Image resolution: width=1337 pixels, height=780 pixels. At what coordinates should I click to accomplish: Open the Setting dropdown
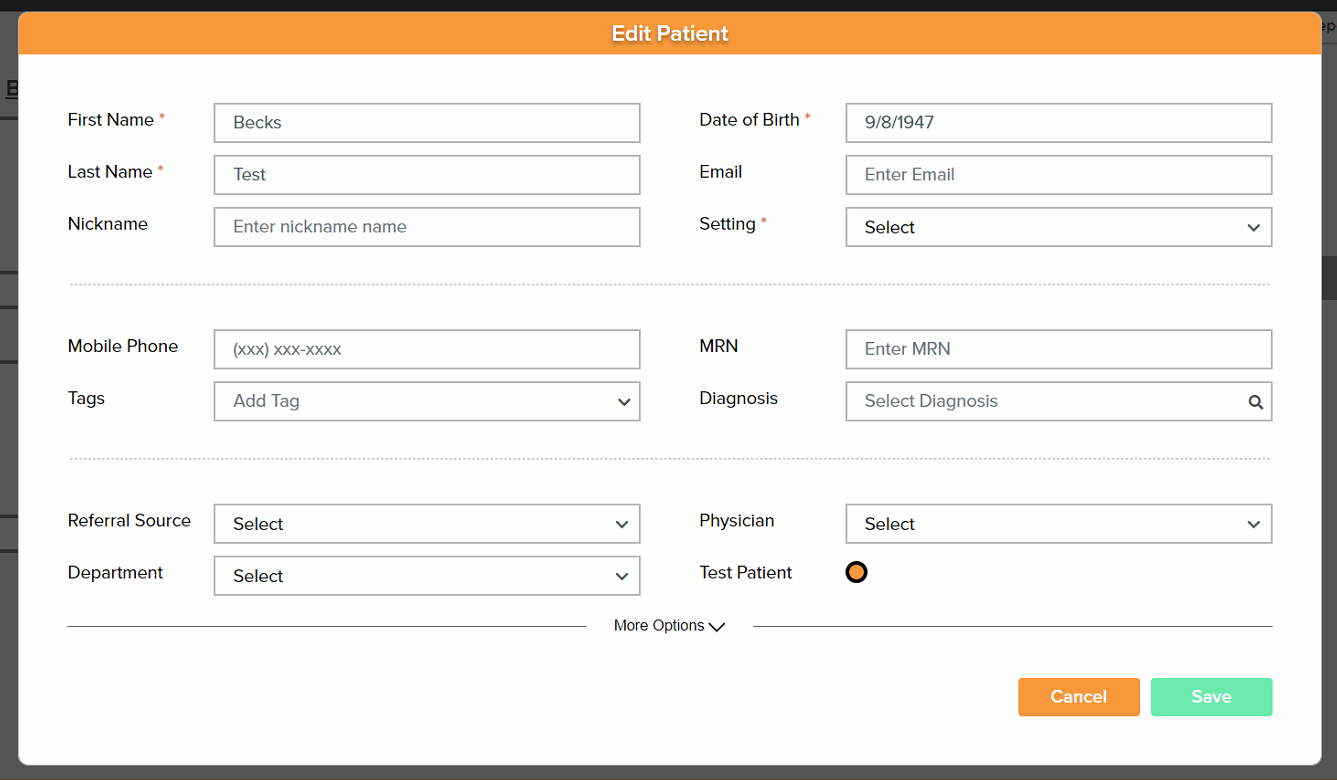(x=1059, y=227)
